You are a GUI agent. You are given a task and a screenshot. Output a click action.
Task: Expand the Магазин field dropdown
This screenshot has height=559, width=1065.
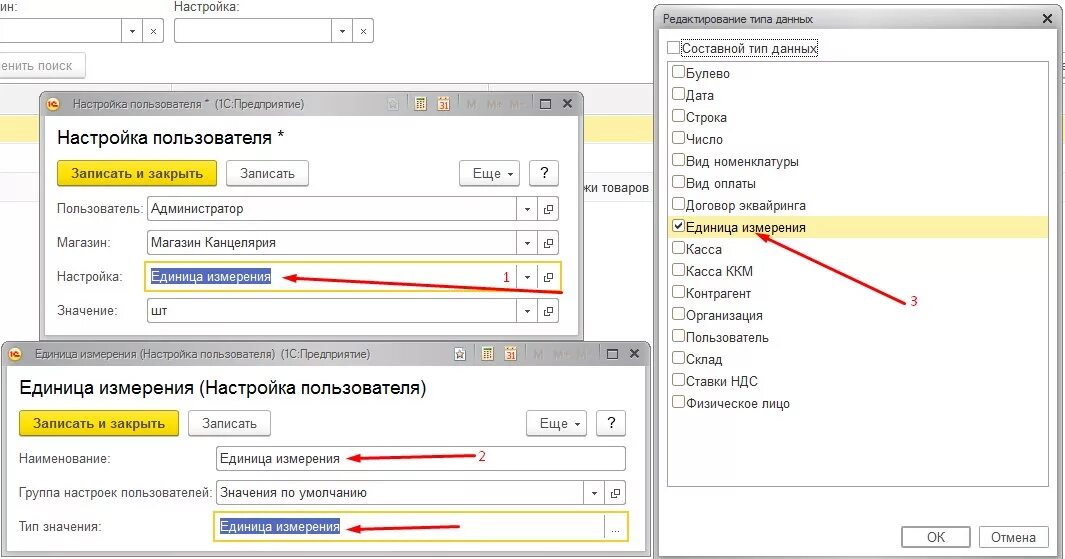(527, 243)
